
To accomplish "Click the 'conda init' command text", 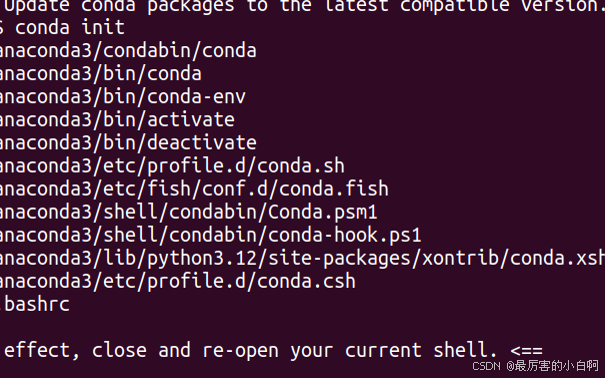I will coord(70,27).
